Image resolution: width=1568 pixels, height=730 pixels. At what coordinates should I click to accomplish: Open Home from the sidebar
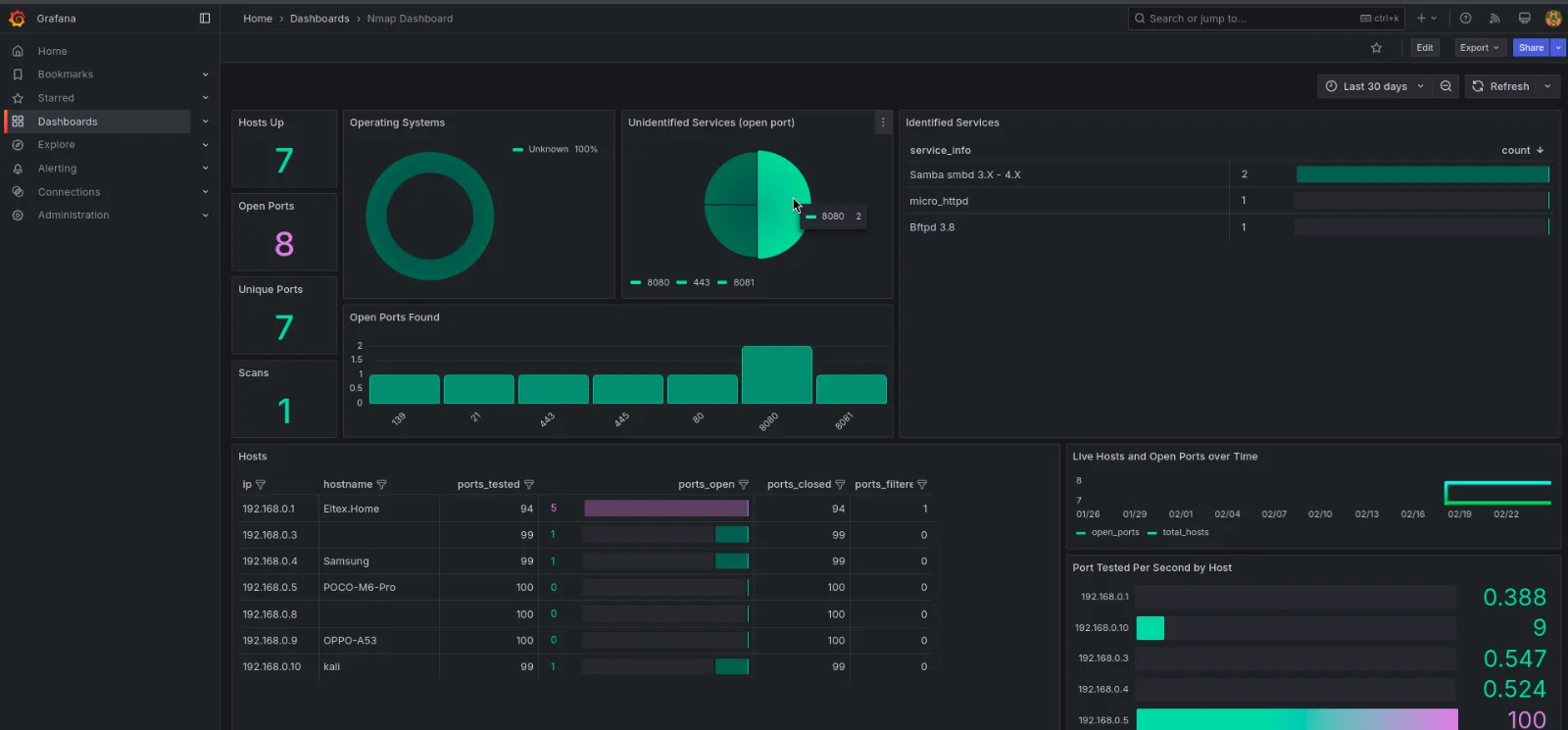(53, 51)
